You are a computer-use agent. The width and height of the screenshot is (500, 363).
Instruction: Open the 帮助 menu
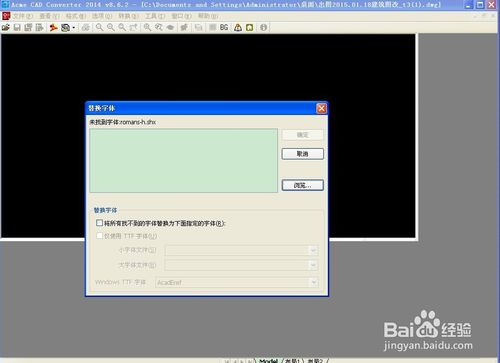click(x=208, y=16)
